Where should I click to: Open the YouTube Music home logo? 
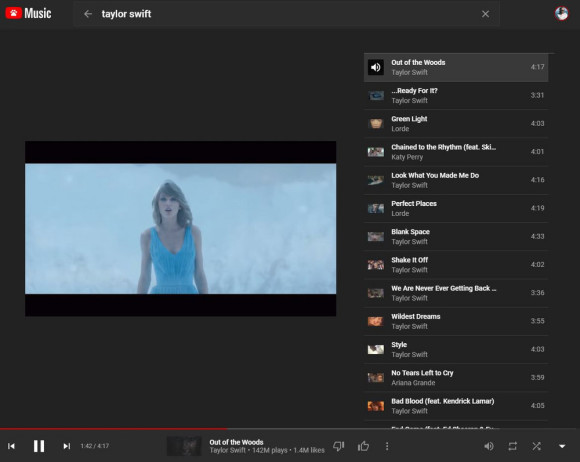(28, 14)
